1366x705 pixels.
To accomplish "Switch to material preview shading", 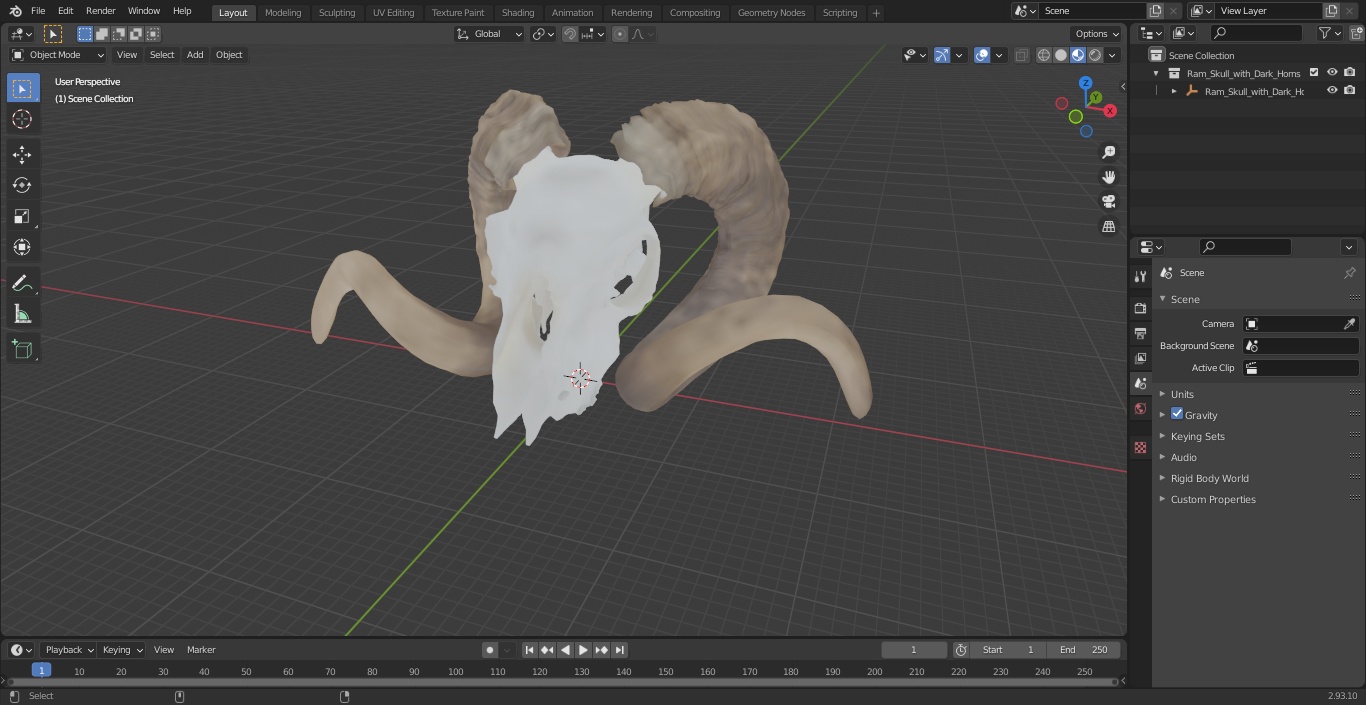I will pos(1078,55).
